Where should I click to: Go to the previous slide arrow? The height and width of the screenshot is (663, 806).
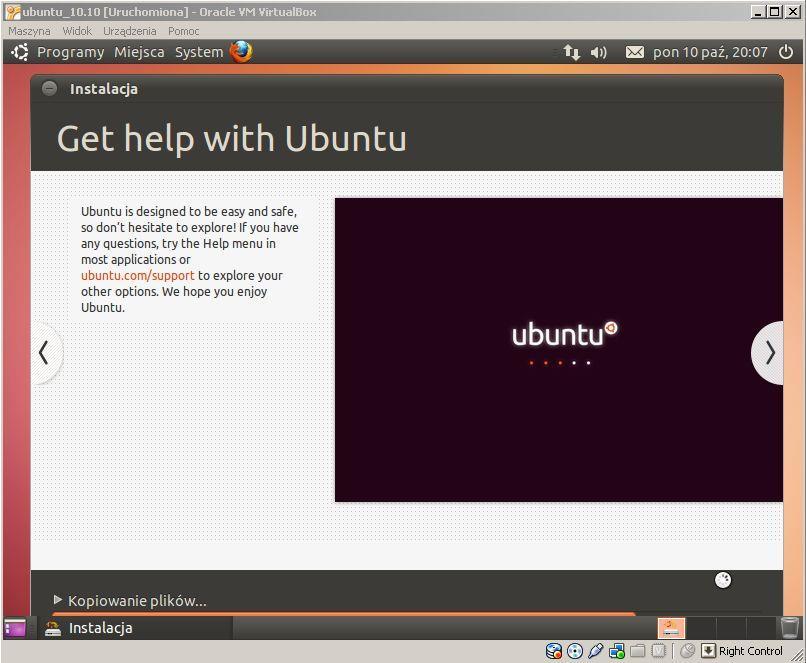click(45, 353)
